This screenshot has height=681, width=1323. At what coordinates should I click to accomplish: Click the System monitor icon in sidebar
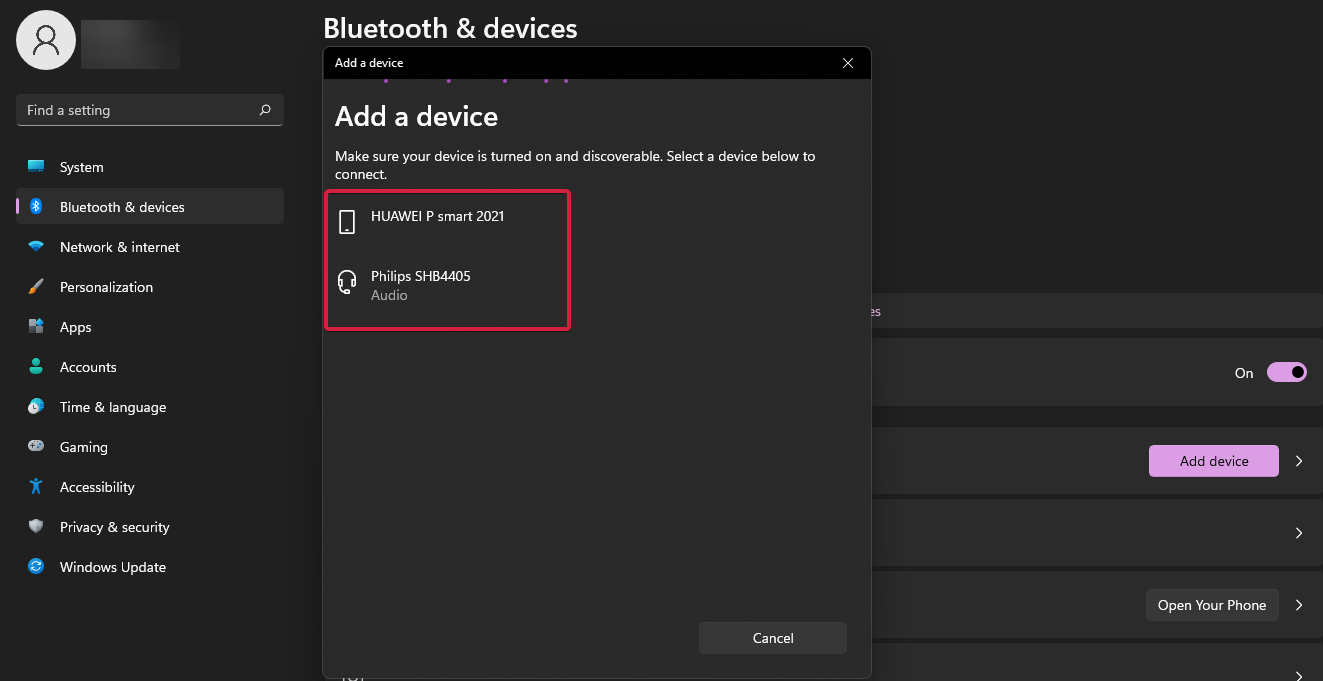(36, 167)
